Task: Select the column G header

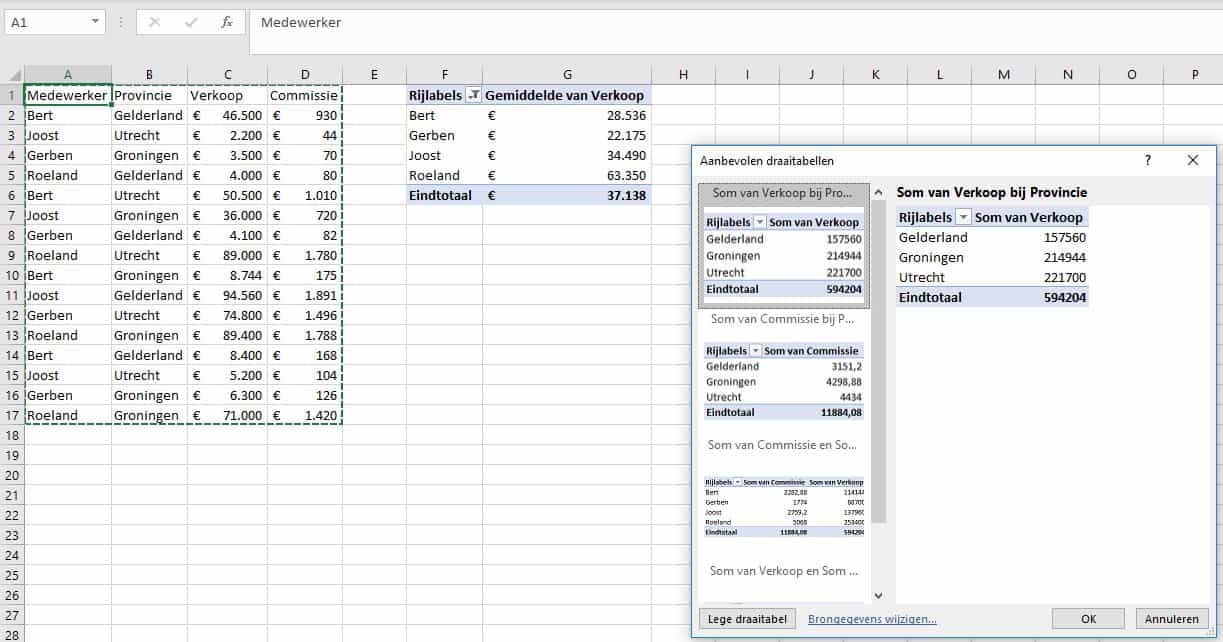Action: point(567,75)
